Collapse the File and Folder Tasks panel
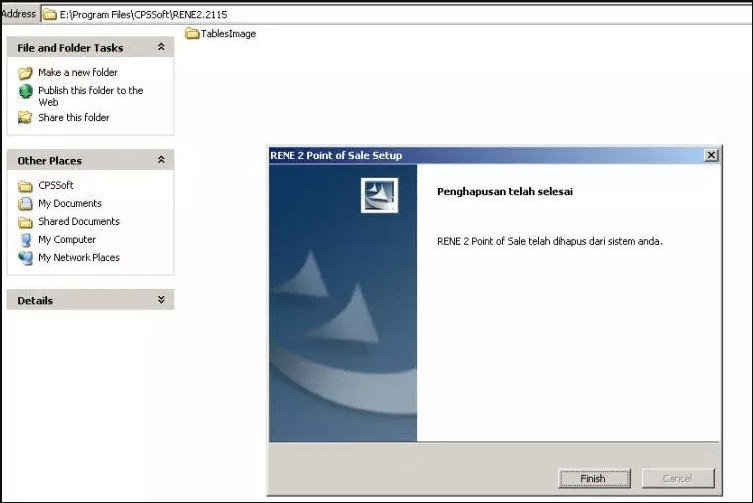Screen dimensions: 753x503 point(161,47)
